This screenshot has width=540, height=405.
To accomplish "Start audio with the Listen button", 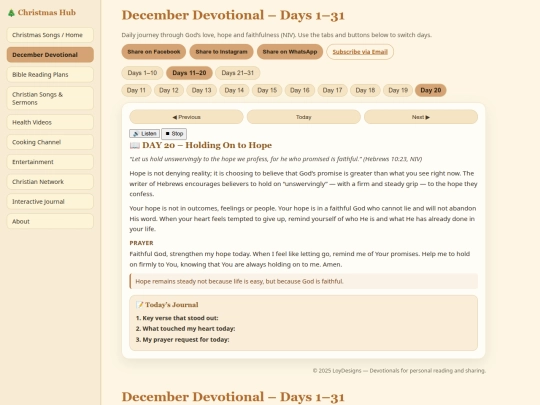I will (x=145, y=134).
